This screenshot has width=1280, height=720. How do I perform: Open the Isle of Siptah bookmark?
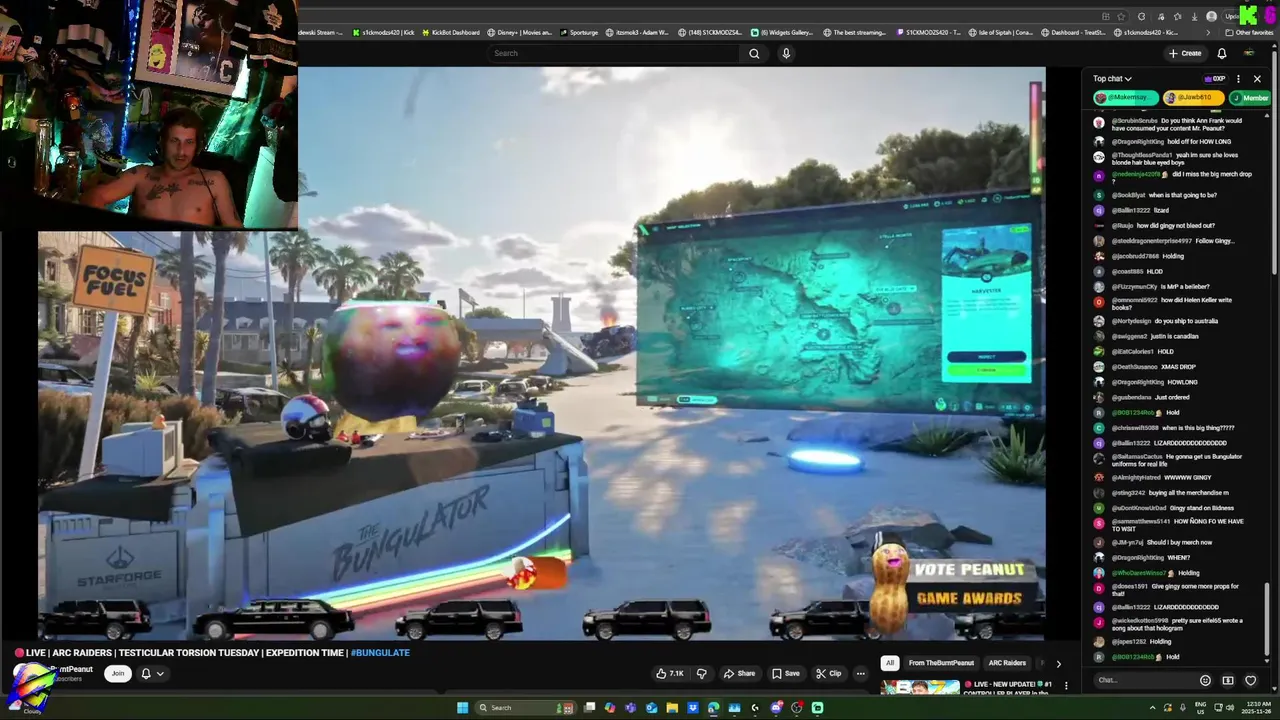tap(1003, 32)
